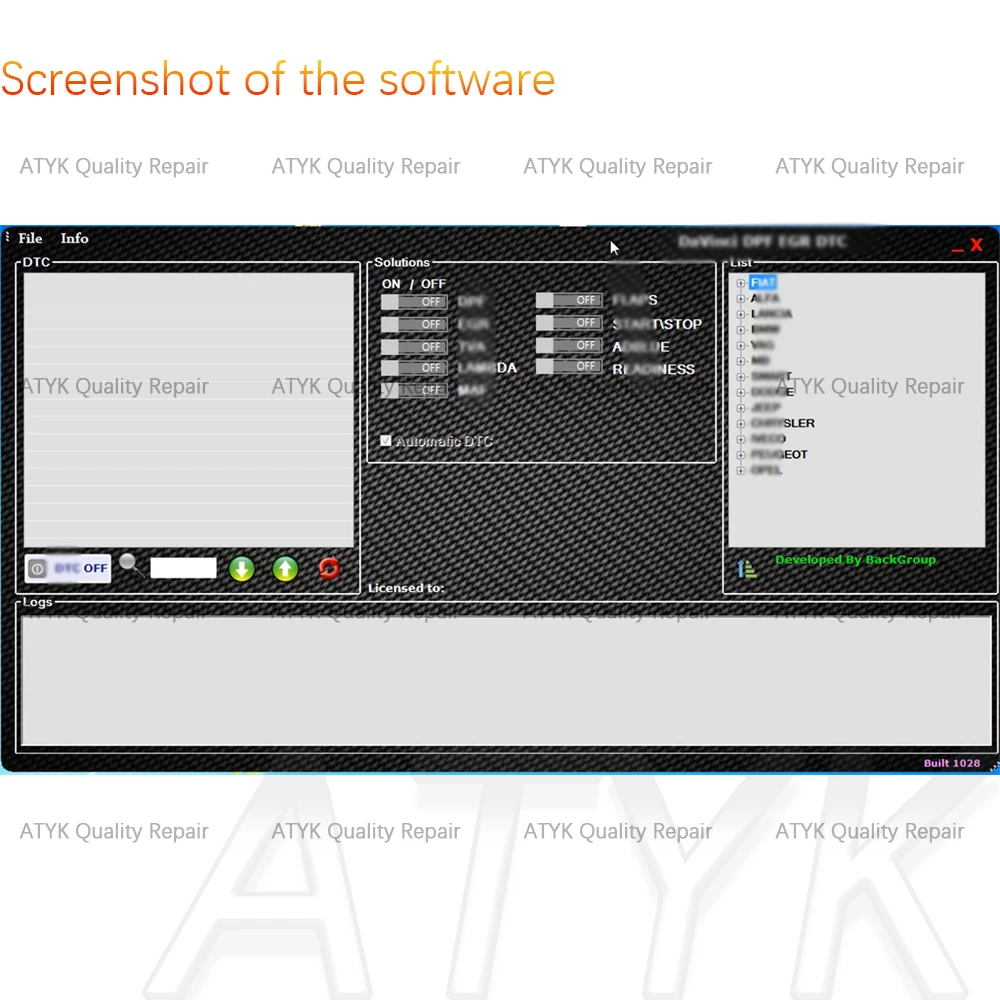
Task: Toggle the FLAPS solution switch
Action: point(569,300)
